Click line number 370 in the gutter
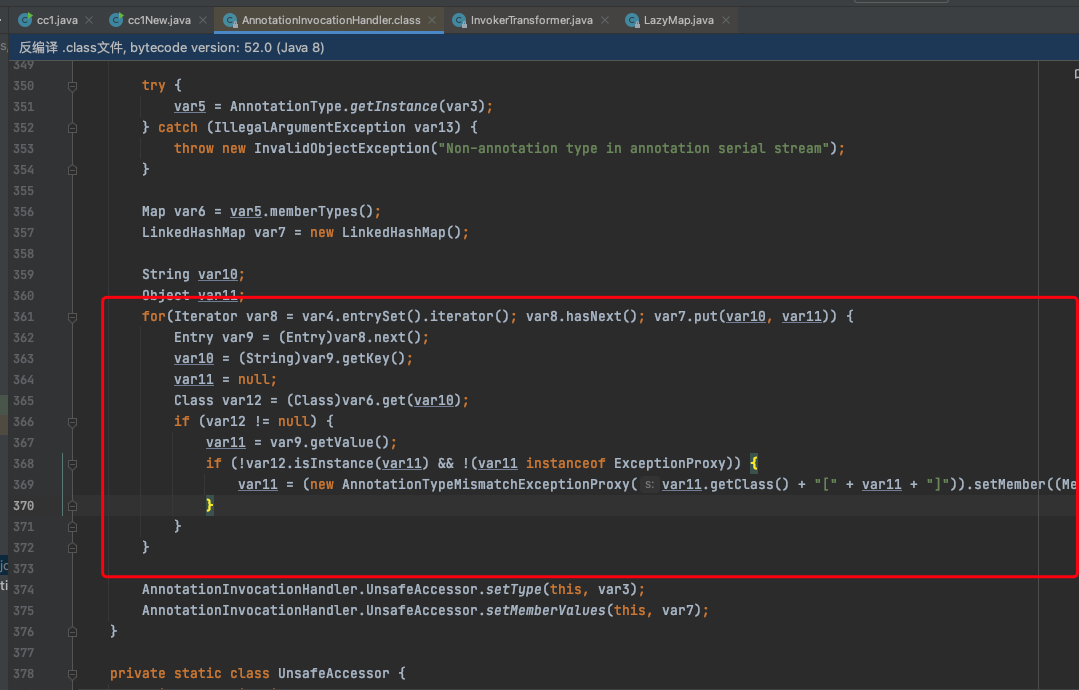 pos(22,506)
